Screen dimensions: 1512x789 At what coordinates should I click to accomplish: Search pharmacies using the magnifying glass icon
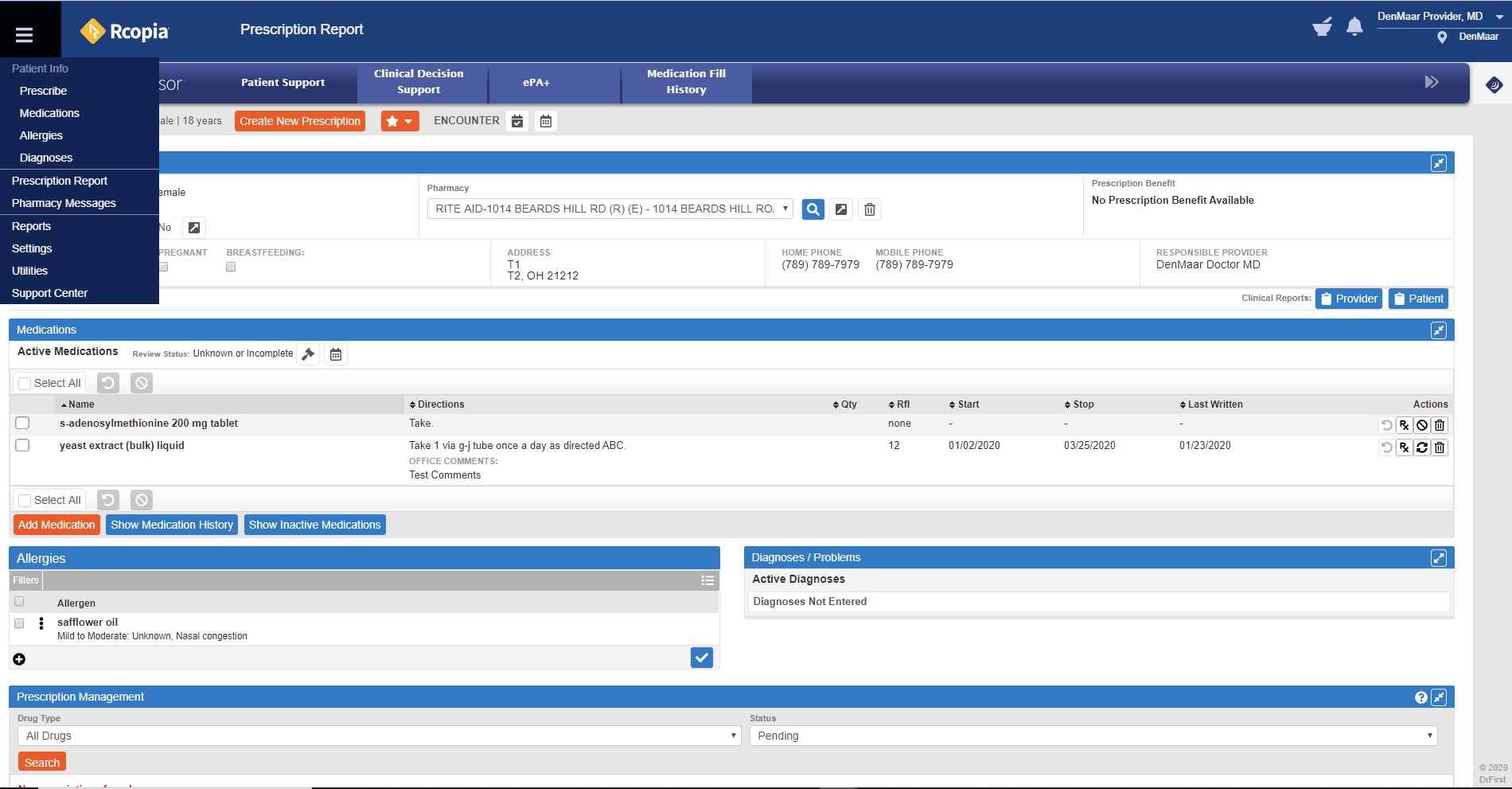pyautogui.click(x=813, y=209)
